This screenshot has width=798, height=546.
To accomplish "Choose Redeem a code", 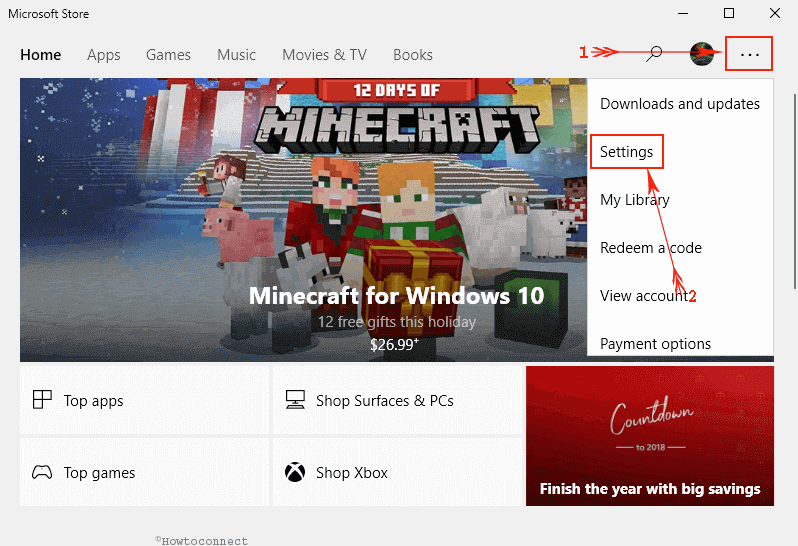I will [x=680, y=248].
